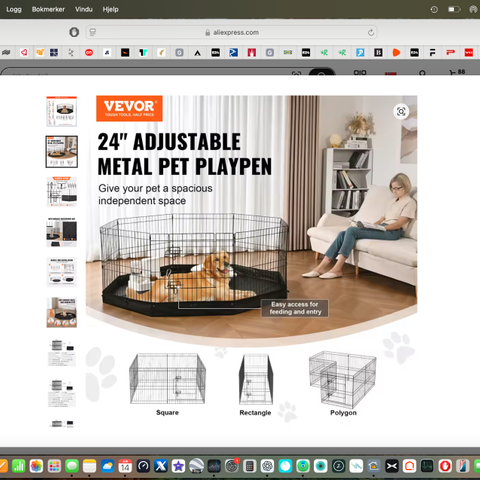This screenshot has height=480, width=480.
Task: Open the Logg menu
Action: pos(14,9)
